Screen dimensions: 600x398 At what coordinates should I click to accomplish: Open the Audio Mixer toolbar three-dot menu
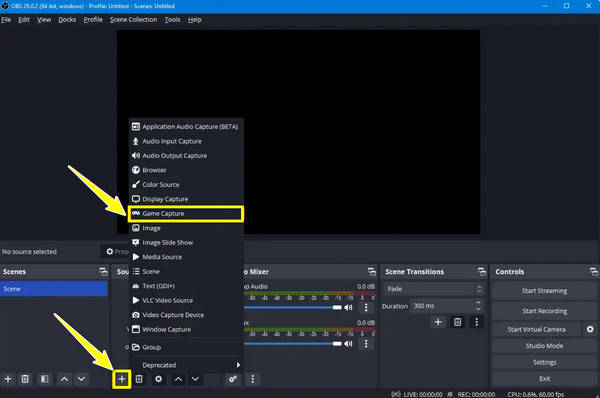click(253, 379)
